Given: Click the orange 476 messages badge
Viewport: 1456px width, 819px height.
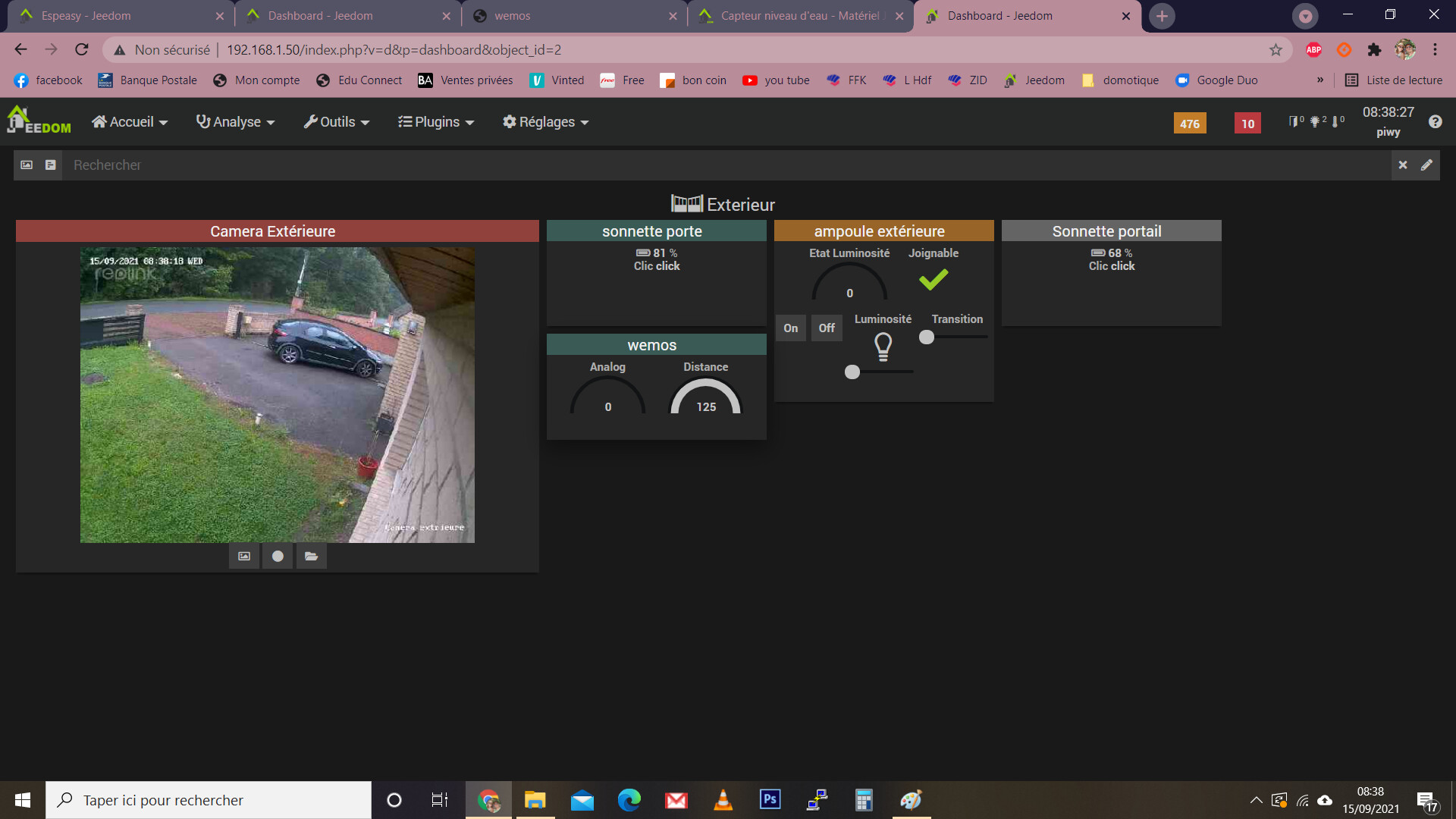Looking at the screenshot, I should pyautogui.click(x=1189, y=124).
